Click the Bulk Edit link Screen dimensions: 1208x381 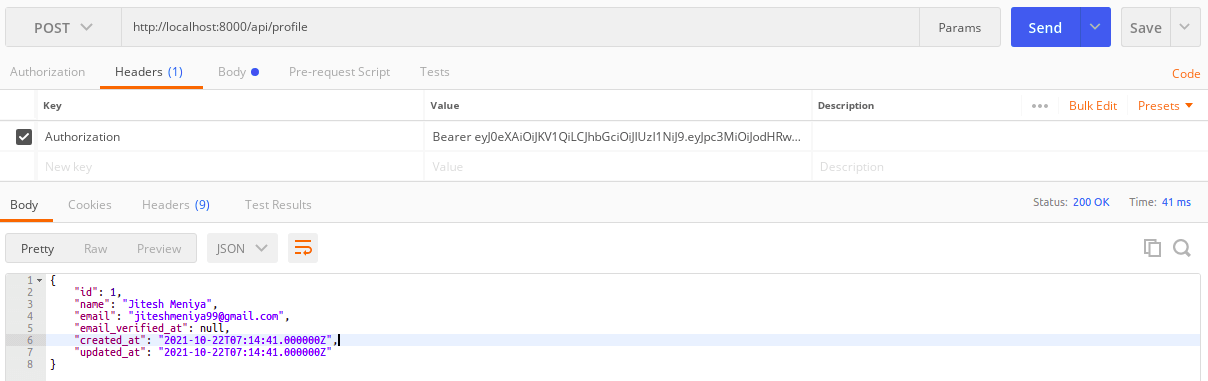(1093, 106)
